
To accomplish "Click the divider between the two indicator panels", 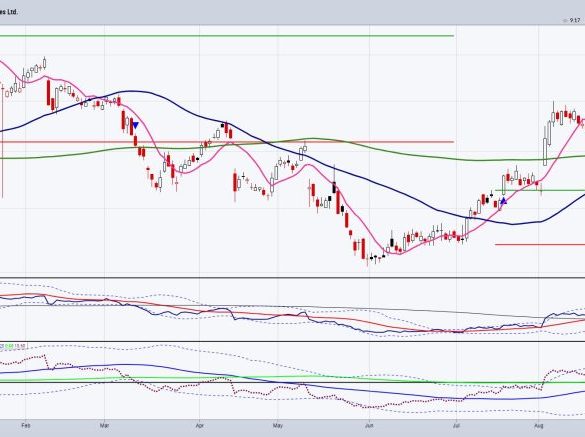I will 292,341.
